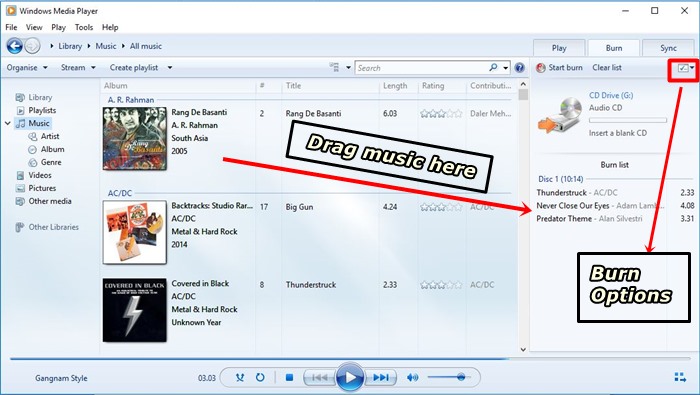This screenshot has height=395, width=700.
Task: Open the View menu
Action: tap(34, 27)
